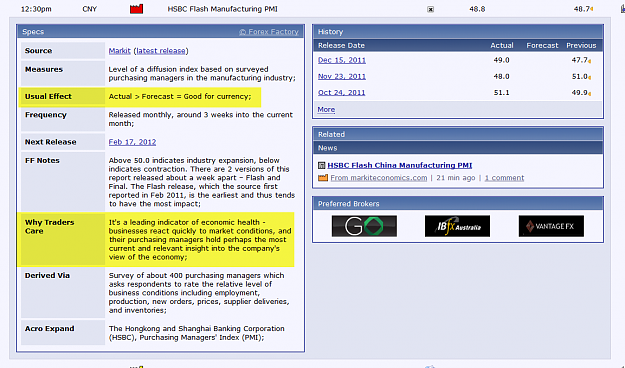This screenshot has height=368, width=625.
Task: Select the Dec 15 previous value 47.7
Action: point(580,60)
